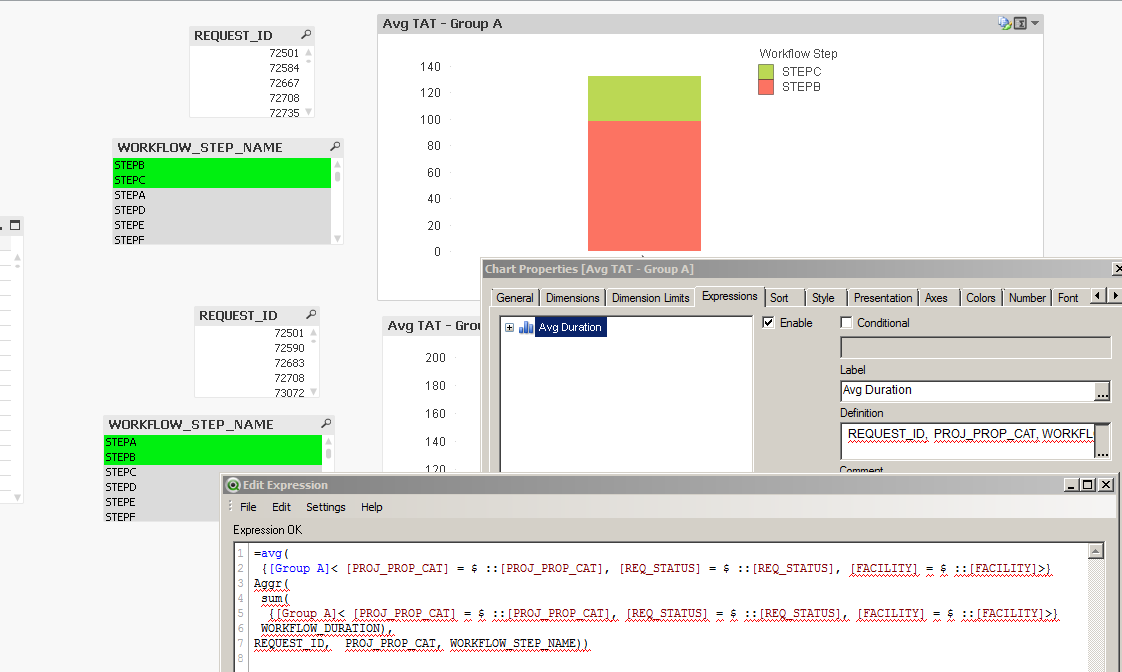Switch to the Dimensions tab
Viewport: 1122px width, 672px height.
point(572,298)
